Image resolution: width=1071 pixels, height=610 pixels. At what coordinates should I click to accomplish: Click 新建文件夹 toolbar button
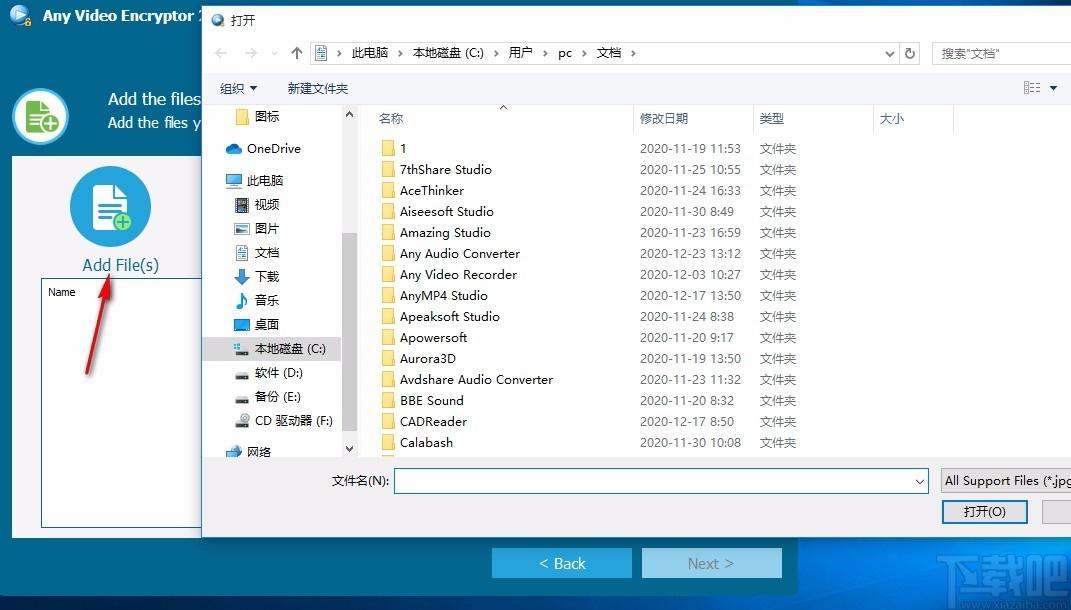pyautogui.click(x=318, y=88)
